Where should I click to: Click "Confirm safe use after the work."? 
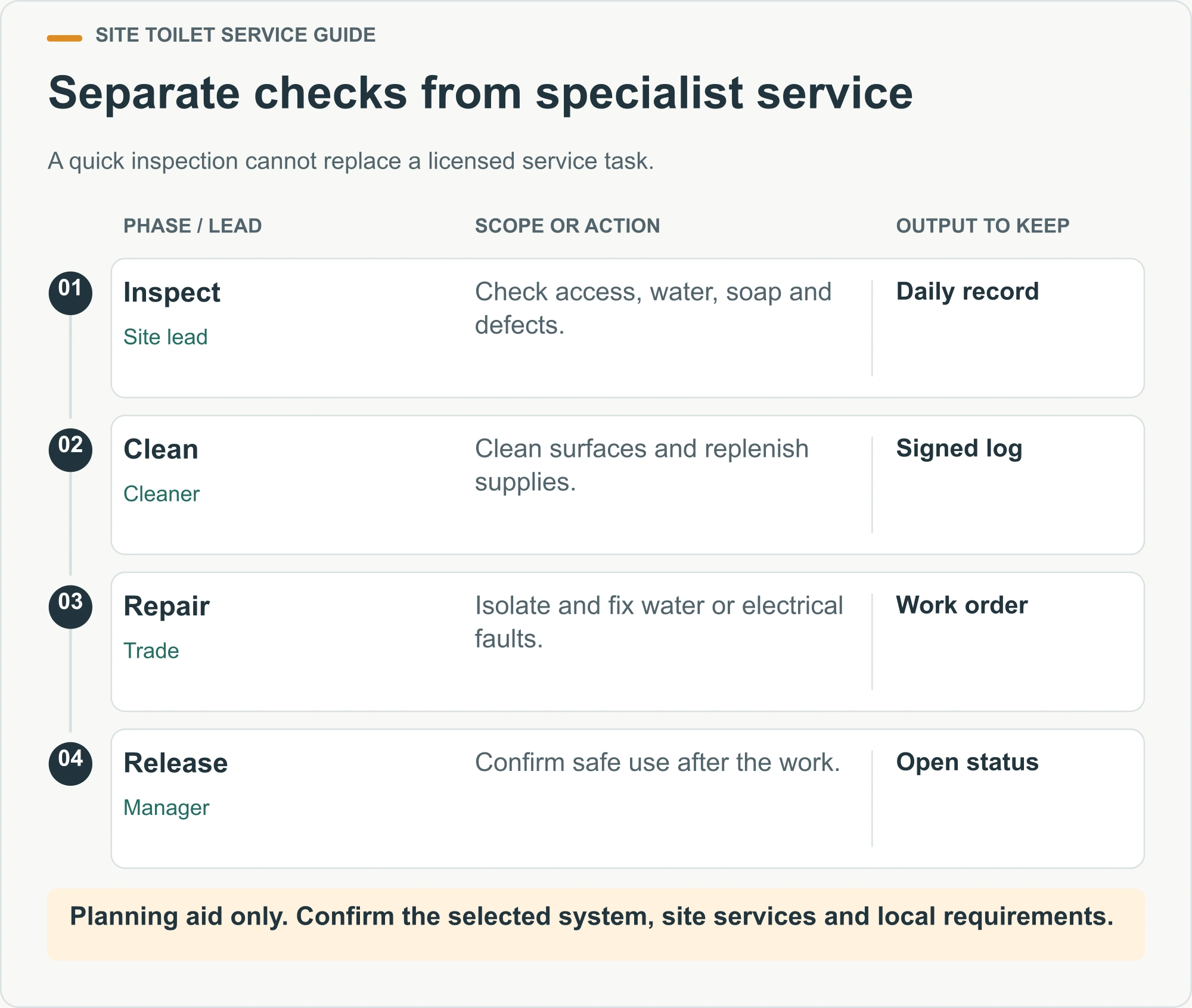coord(657,763)
